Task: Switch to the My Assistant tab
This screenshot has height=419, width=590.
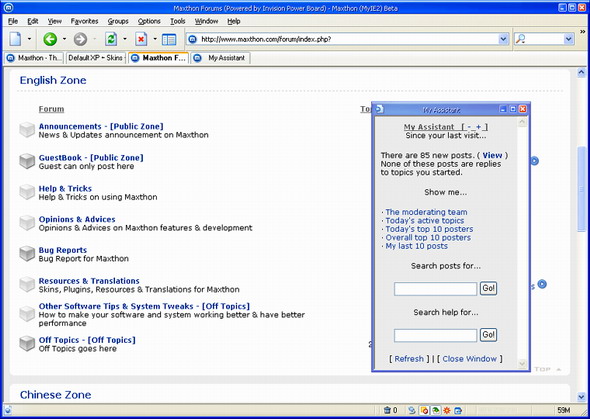Action: coord(221,58)
